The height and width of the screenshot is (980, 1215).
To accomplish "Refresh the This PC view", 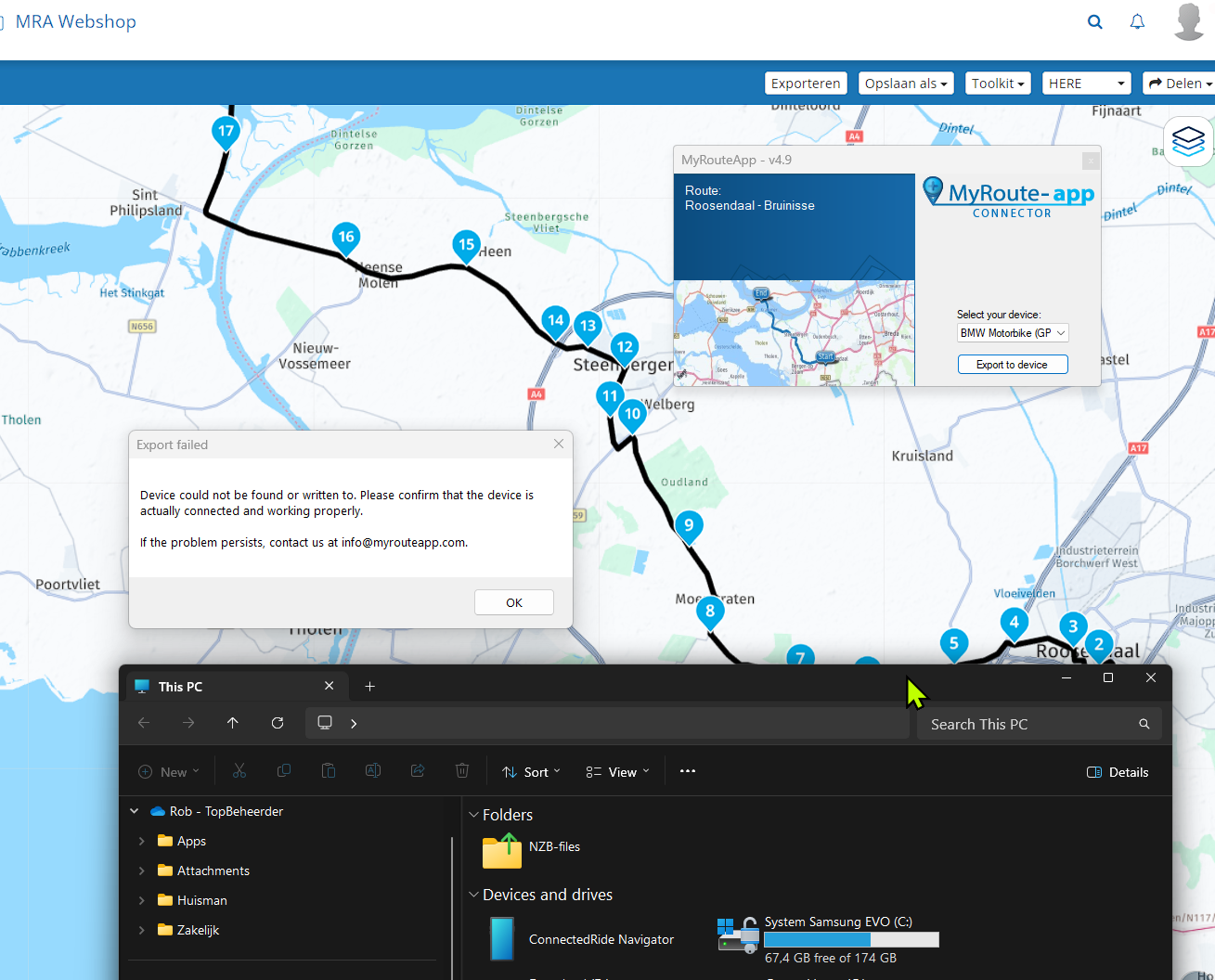I will click(278, 723).
